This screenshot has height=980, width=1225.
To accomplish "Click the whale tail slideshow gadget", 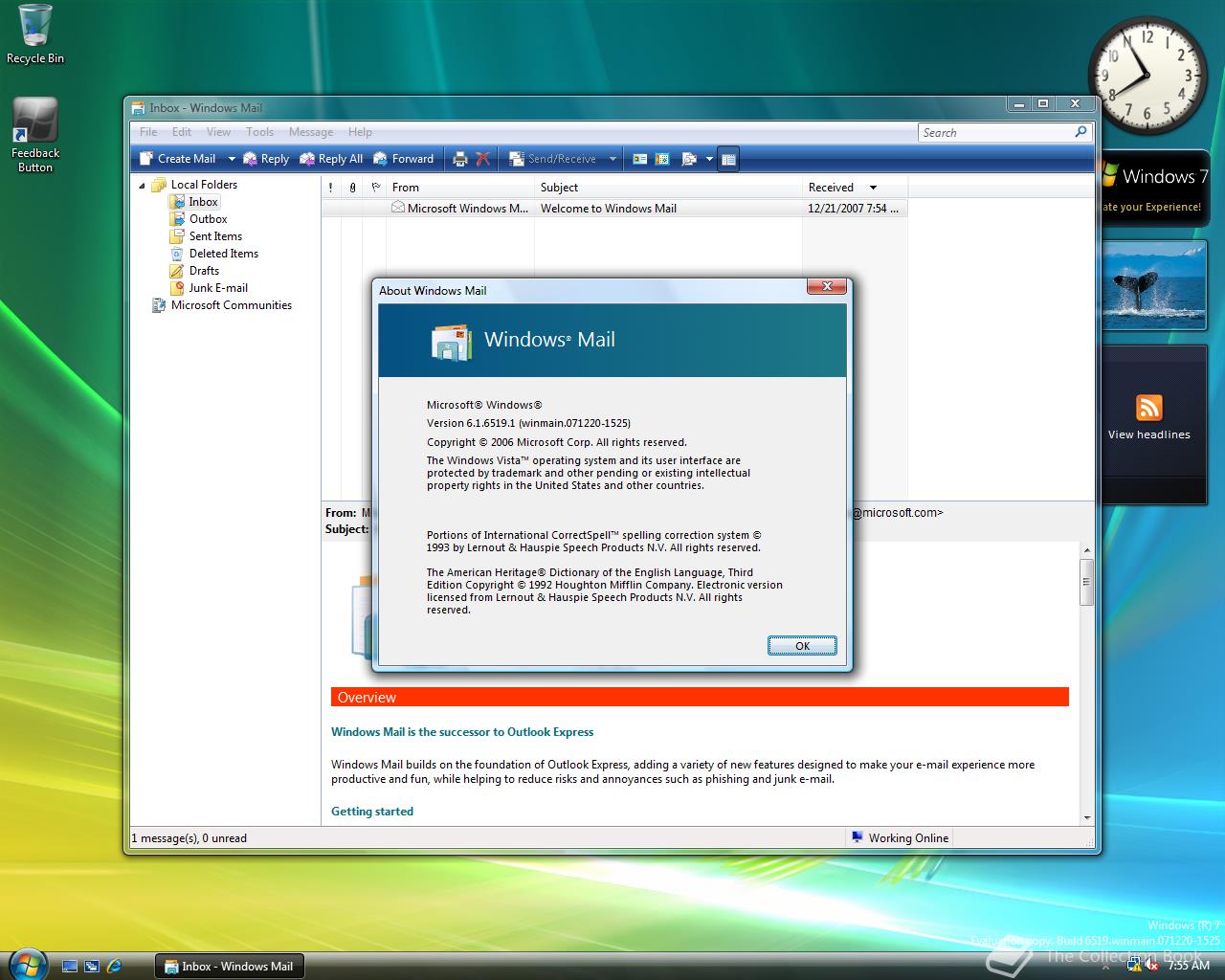I will 1153,284.
